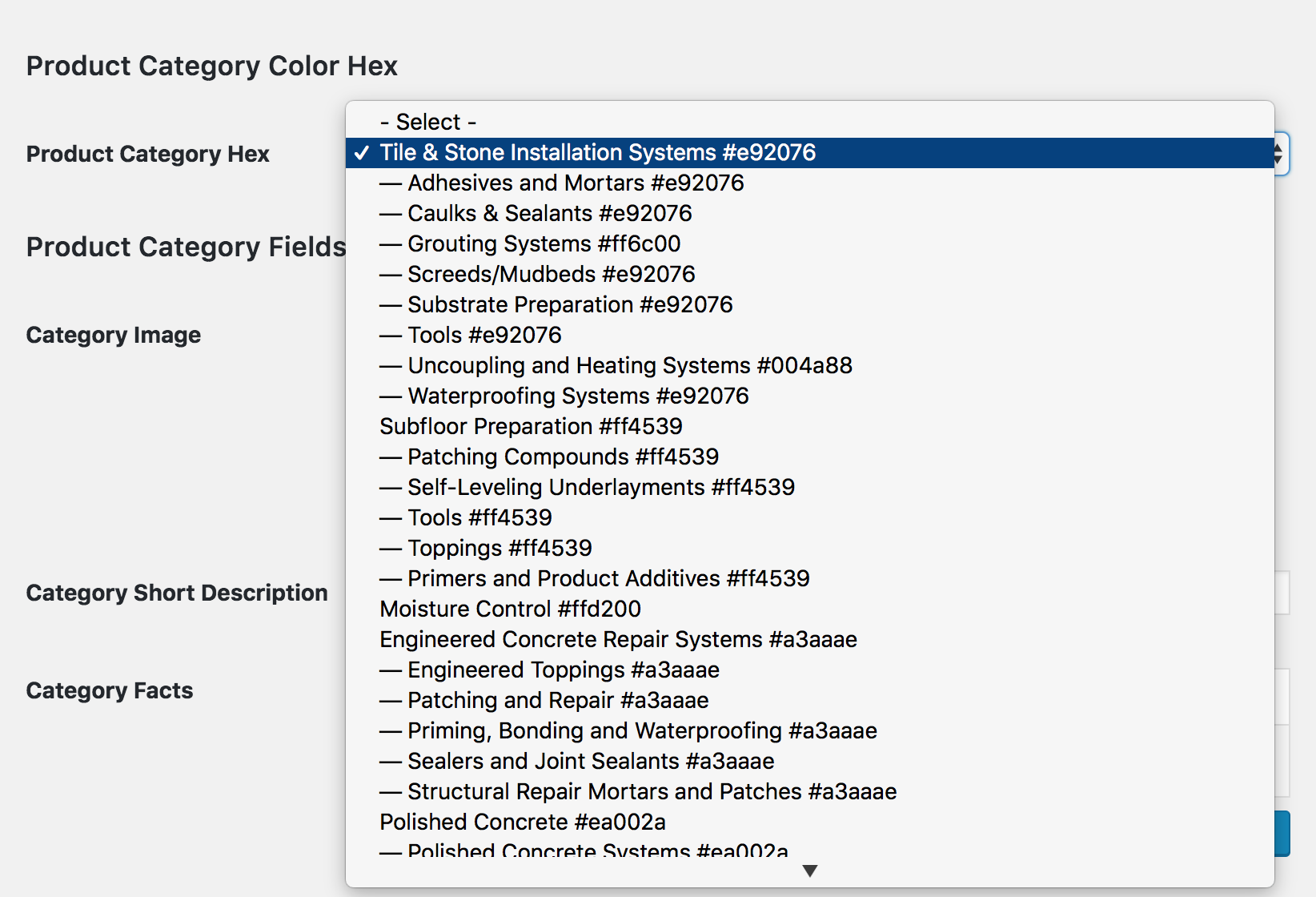The height and width of the screenshot is (897, 1316).
Task: Select Uncoupling and Heating Systems #004a88
Action: (809, 365)
